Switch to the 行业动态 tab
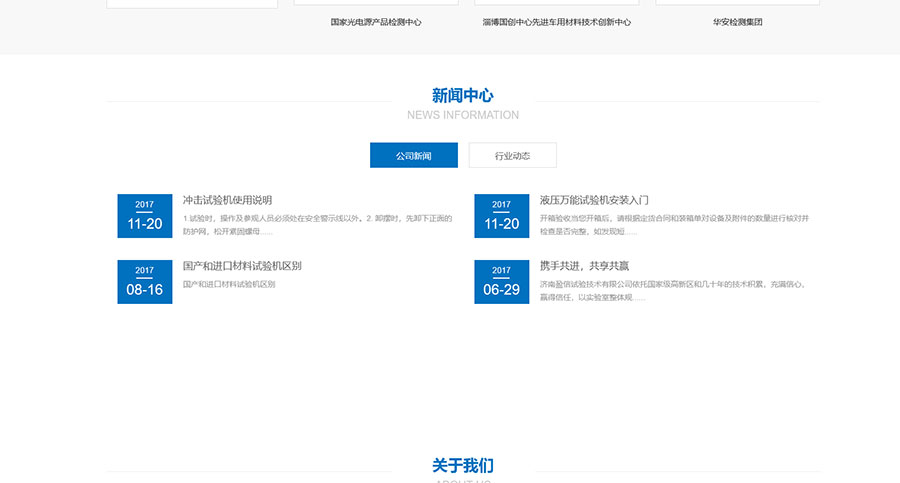This screenshot has width=900, height=483. click(x=513, y=155)
